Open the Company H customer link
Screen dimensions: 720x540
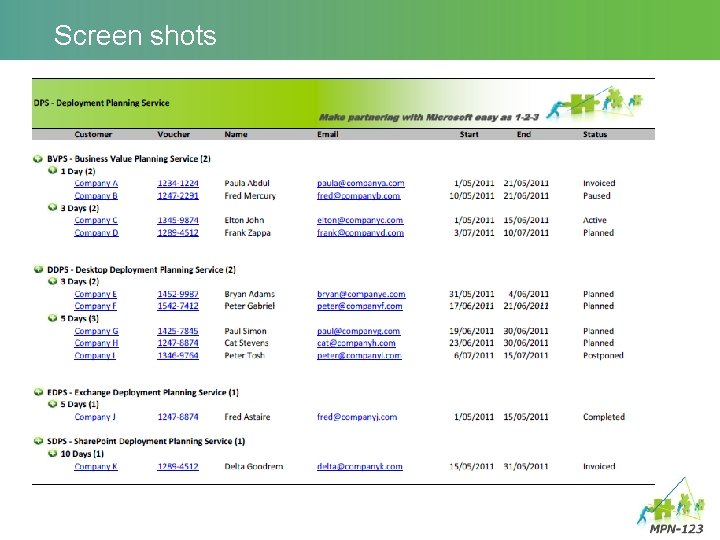[x=96, y=343]
